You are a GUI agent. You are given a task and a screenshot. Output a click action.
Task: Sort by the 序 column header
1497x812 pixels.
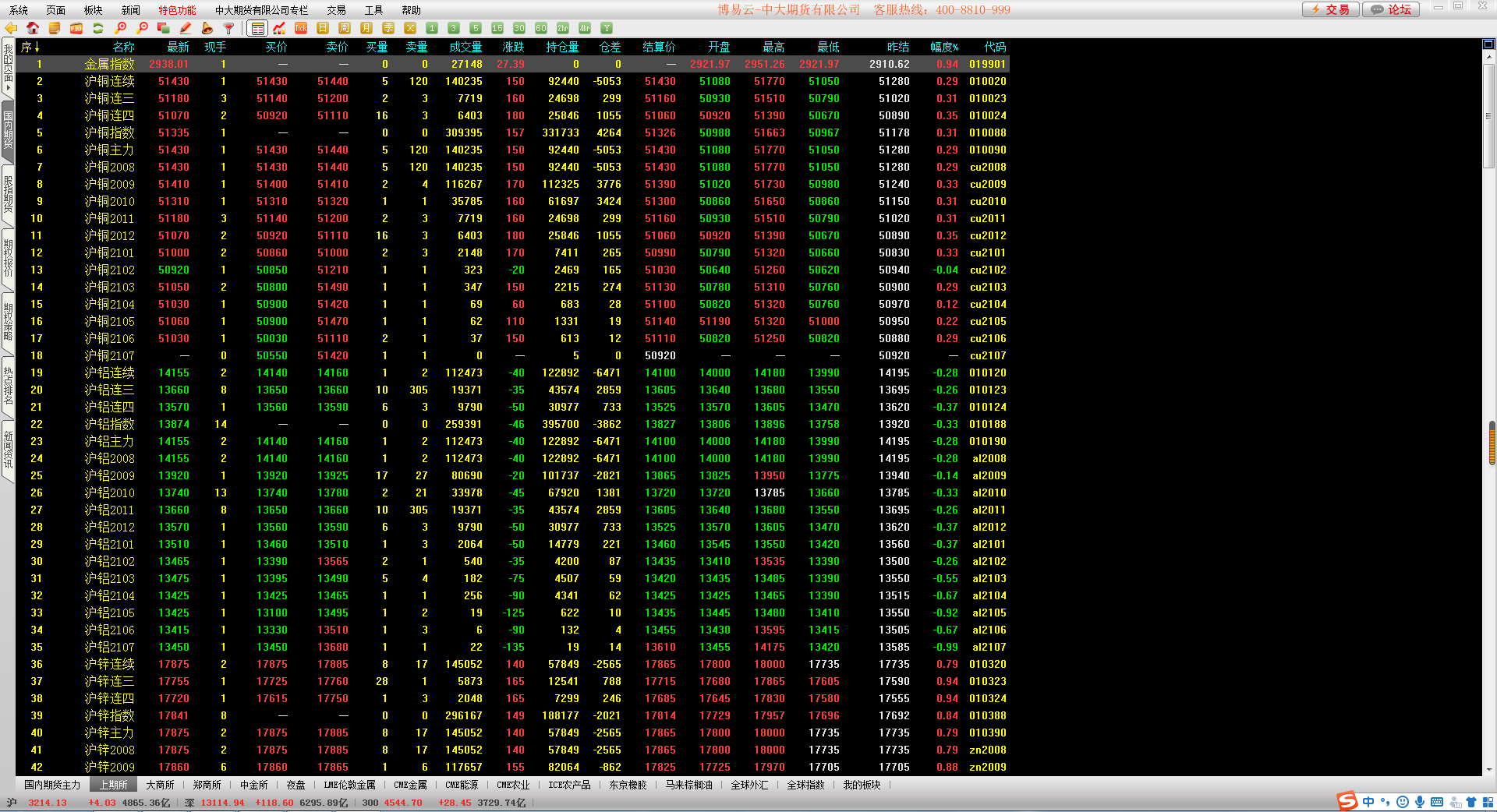(x=30, y=47)
